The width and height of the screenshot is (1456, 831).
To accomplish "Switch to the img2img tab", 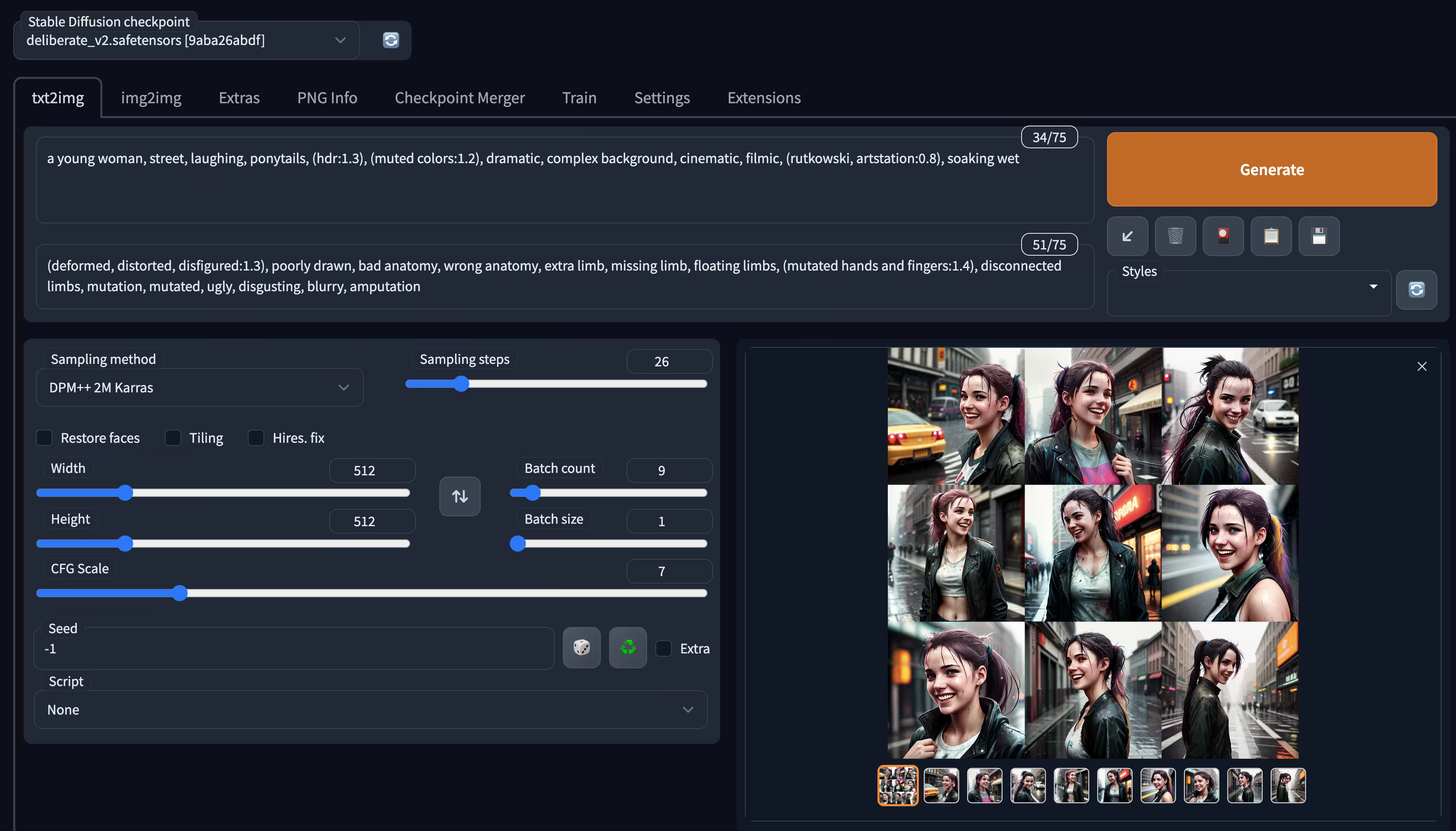I will (x=151, y=97).
